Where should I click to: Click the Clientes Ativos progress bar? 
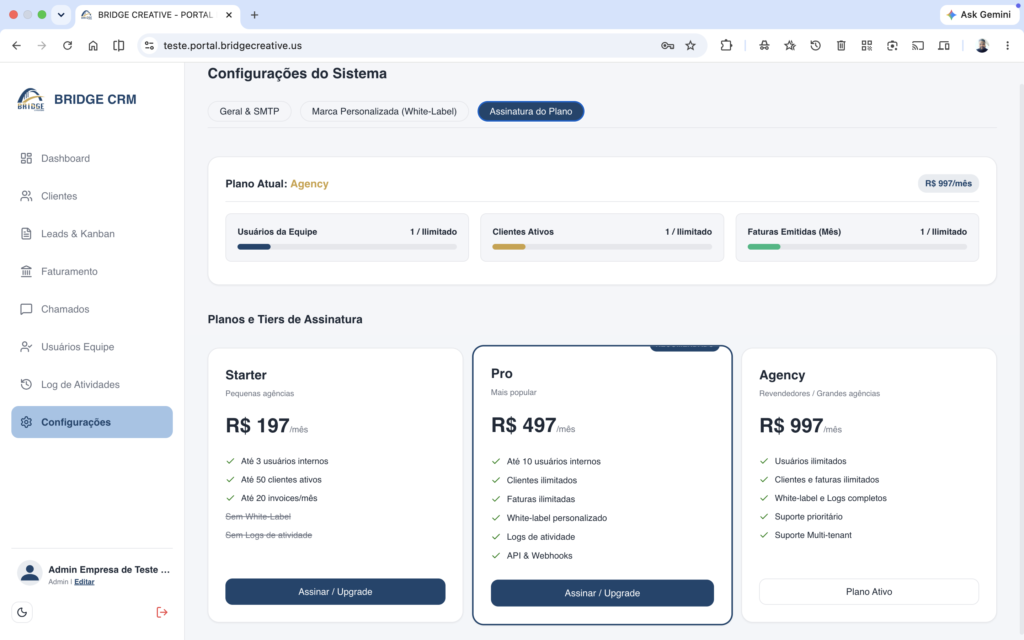pyautogui.click(x=602, y=247)
